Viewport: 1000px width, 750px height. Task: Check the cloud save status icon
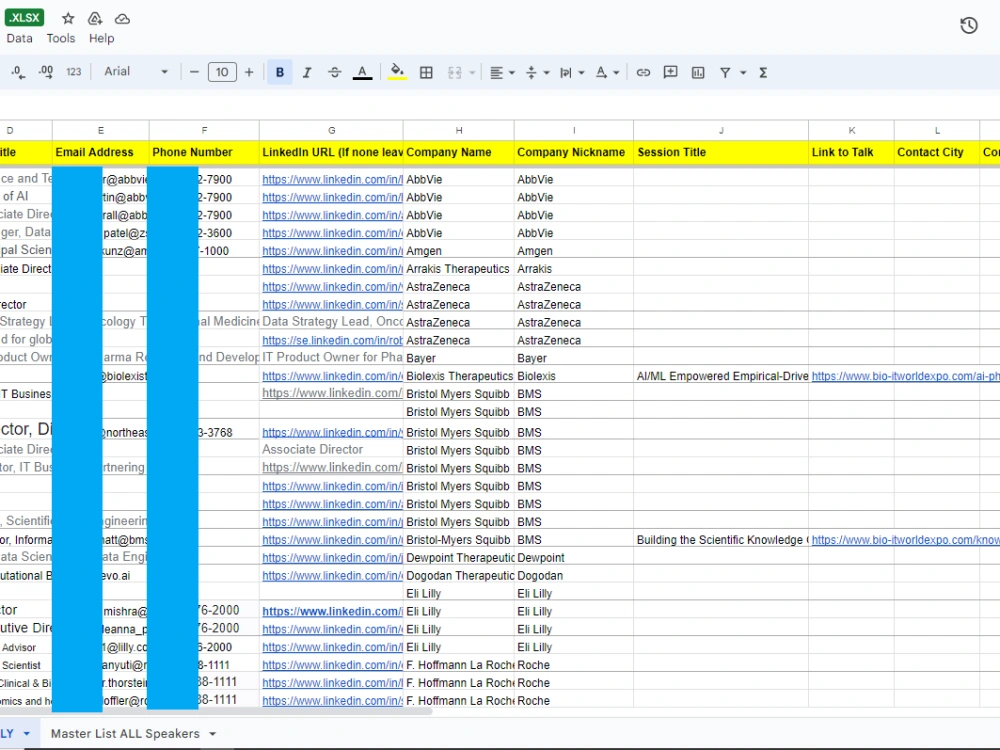[x=122, y=19]
